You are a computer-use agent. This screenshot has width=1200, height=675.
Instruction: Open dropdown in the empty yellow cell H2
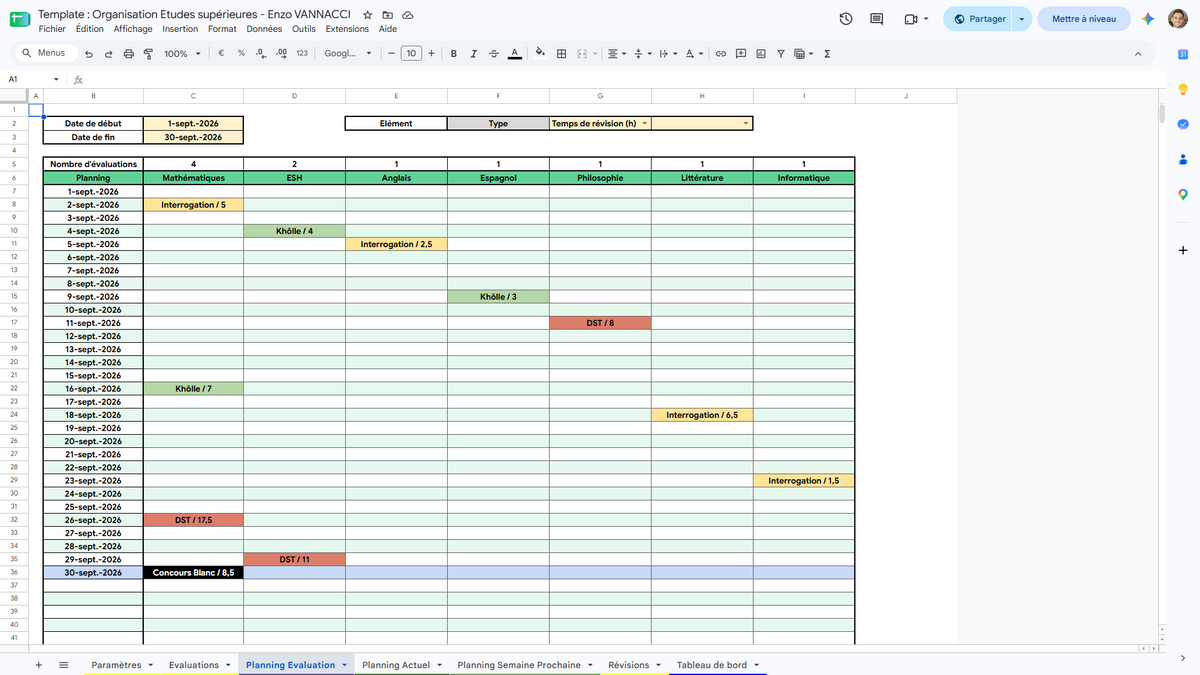pyautogui.click(x=746, y=124)
